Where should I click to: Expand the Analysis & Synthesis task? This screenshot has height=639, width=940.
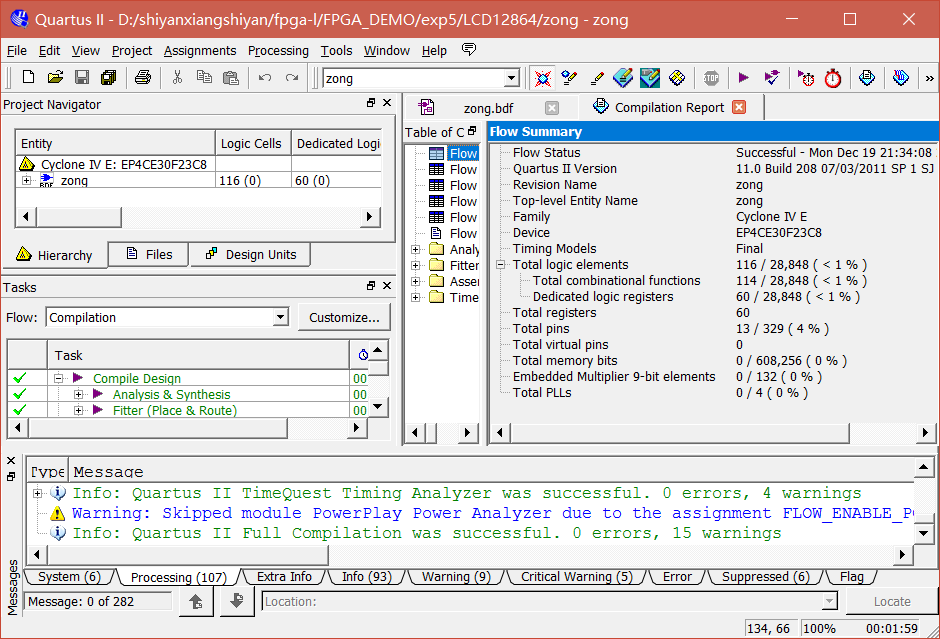[x=79, y=394]
